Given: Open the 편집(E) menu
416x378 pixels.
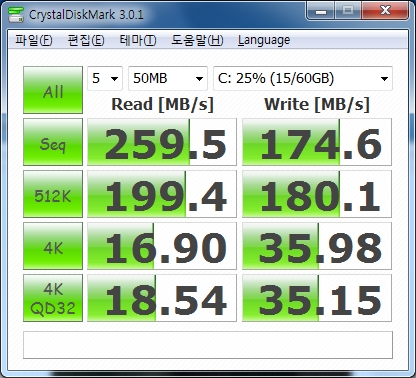Looking at the screenshot, I should [x=86, y=40].
